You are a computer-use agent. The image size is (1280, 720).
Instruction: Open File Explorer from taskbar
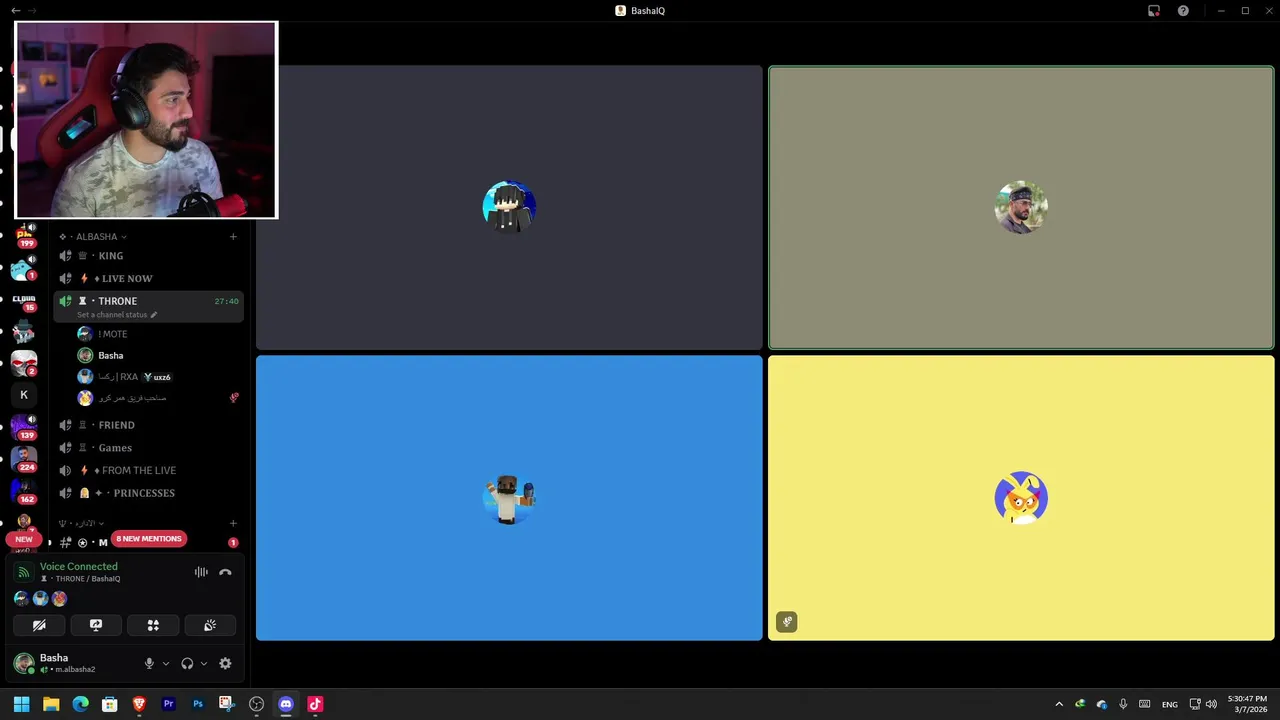(x=51, y=704)
